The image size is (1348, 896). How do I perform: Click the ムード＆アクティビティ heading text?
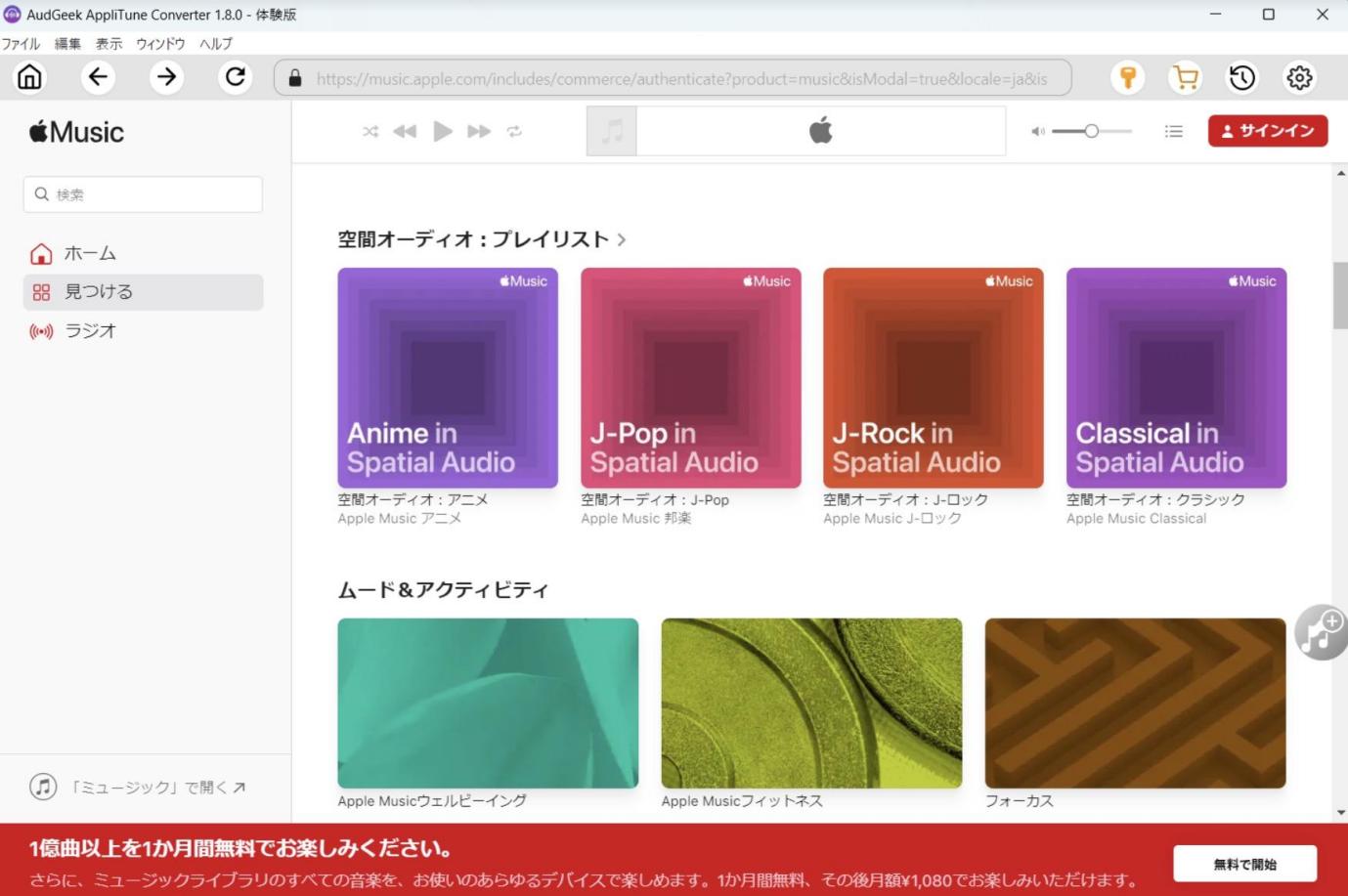[x=443, y=590]
